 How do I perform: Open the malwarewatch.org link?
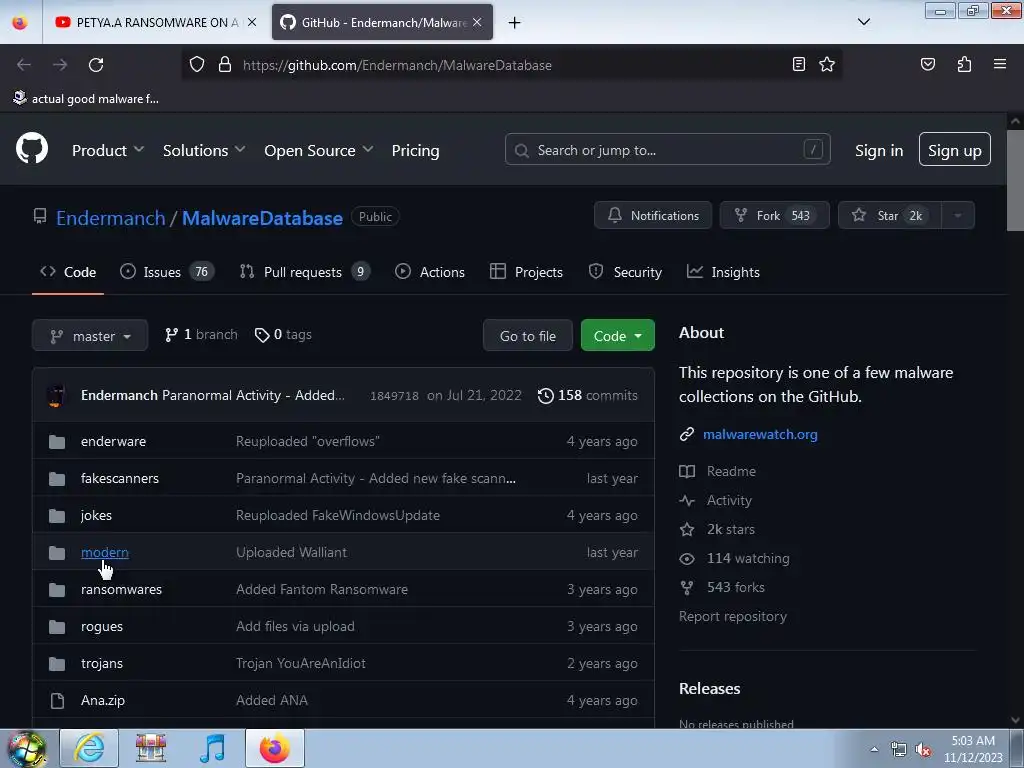(x=760, y=434)
